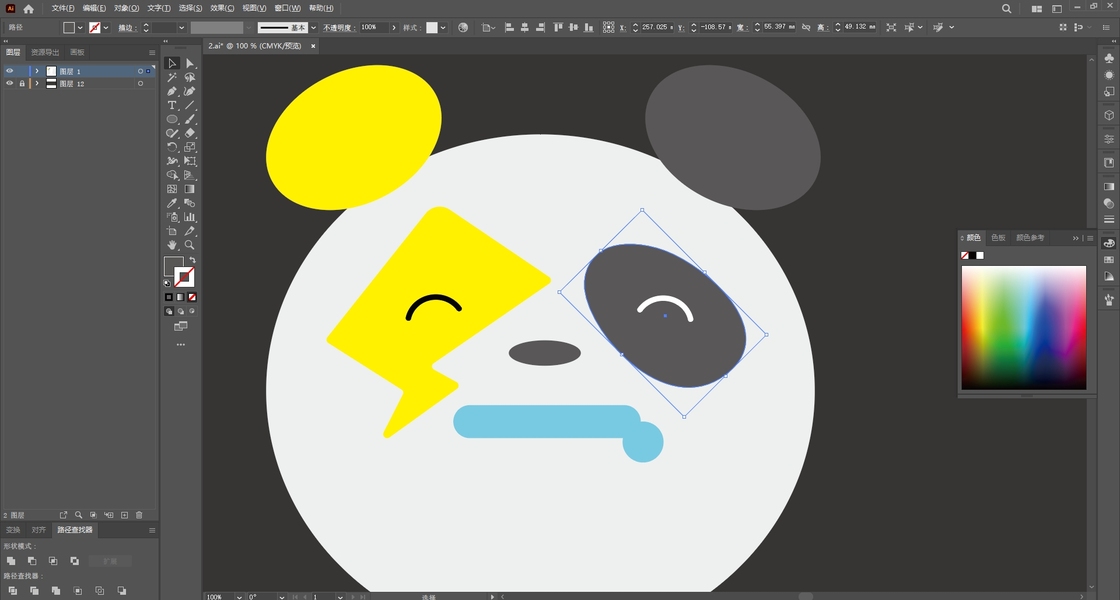Select the Blend tool

[x=189, y=203]
